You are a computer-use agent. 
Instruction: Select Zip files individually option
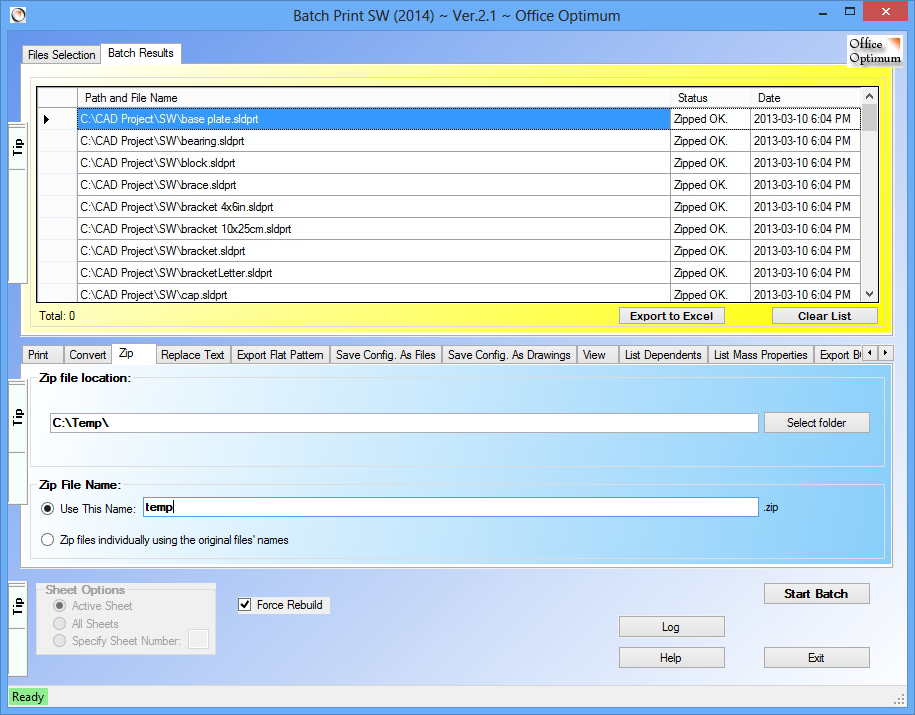tap(48, 540)
